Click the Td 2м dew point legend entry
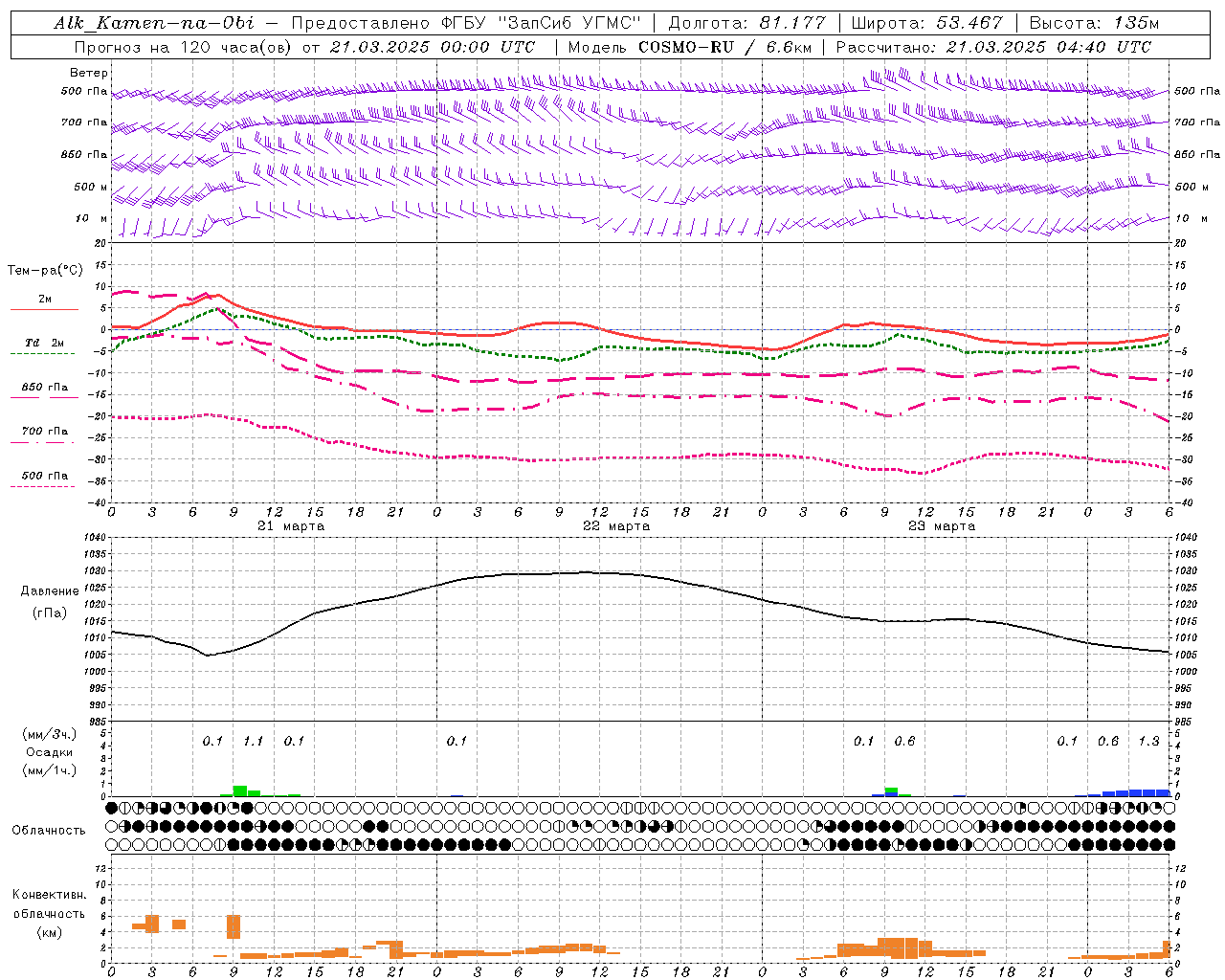The height and width of the screenshot is (980, 1225). 44,343
